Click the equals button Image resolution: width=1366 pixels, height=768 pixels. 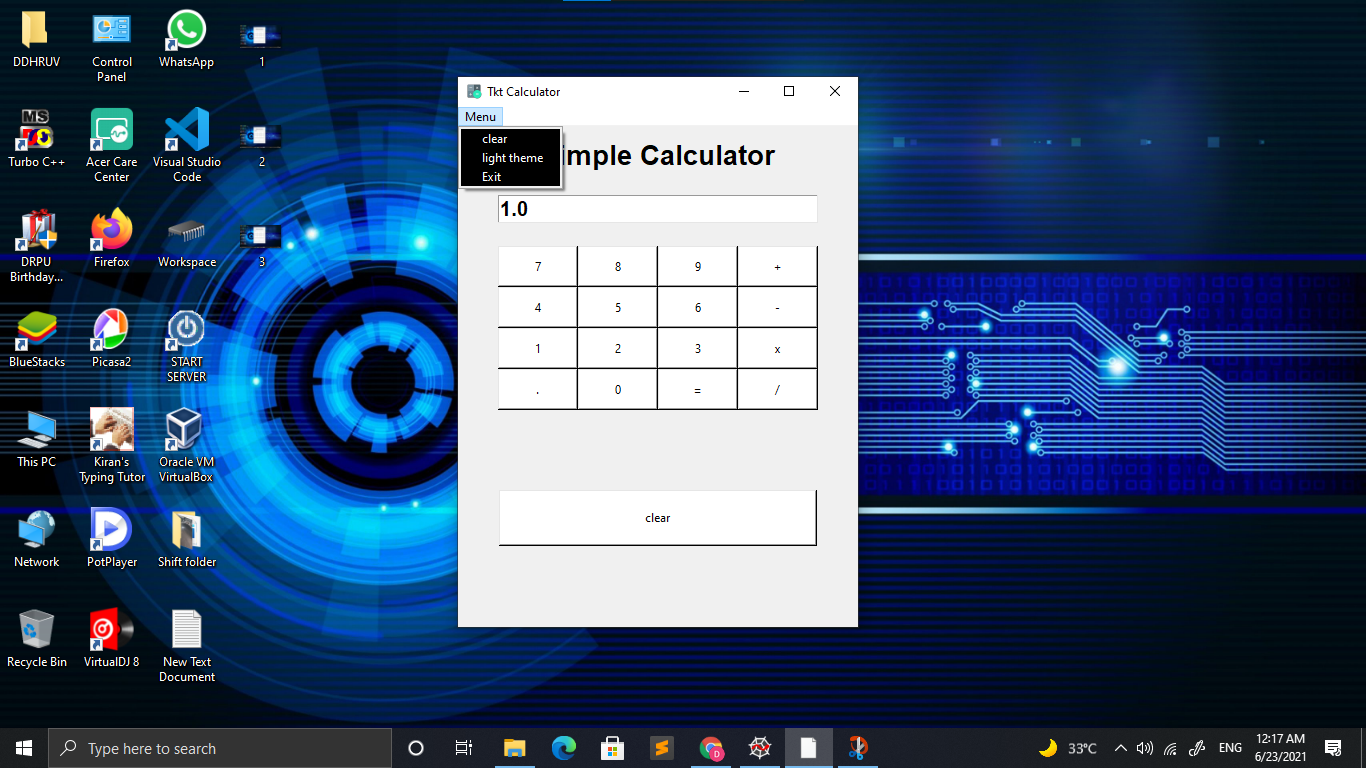pos(698,390)
